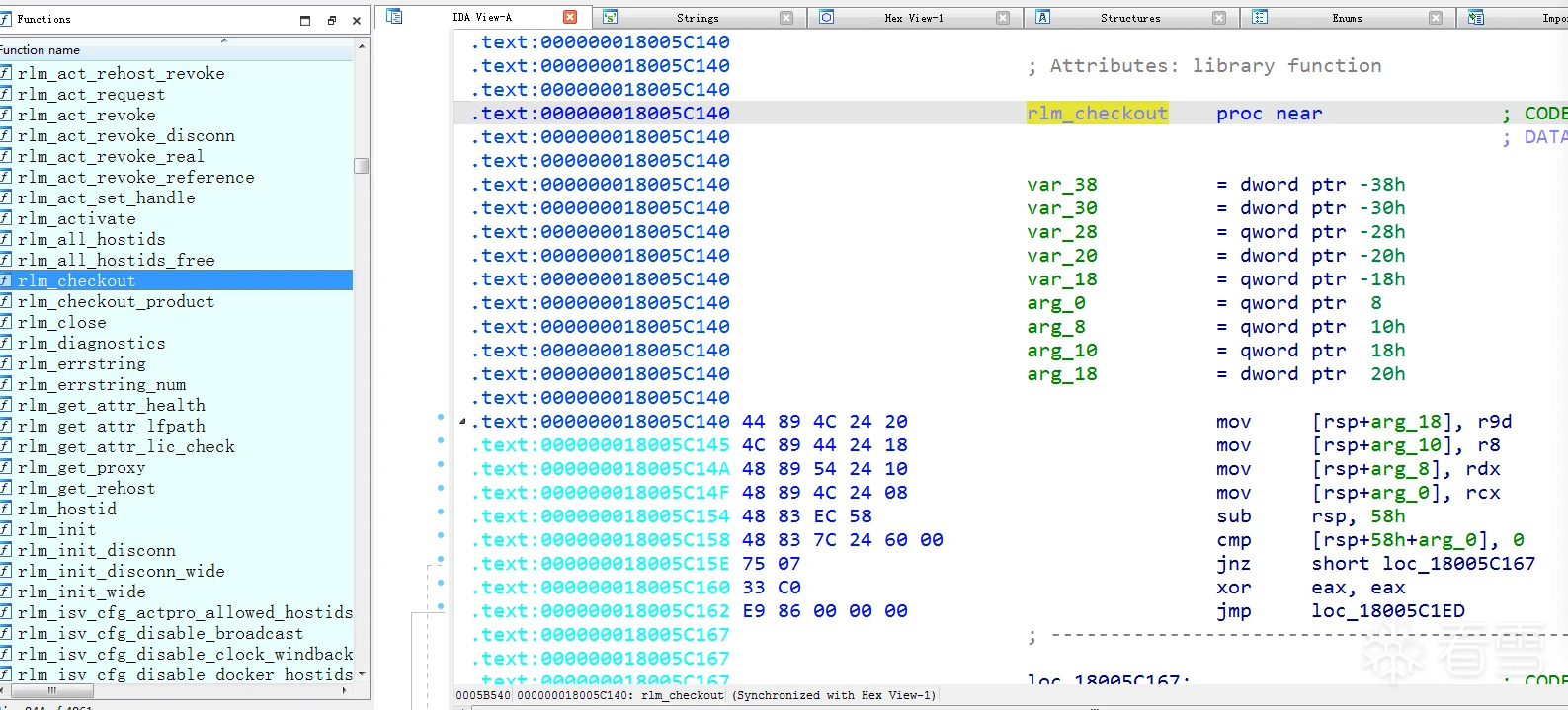Close the Enums tab

(1436, 18)
